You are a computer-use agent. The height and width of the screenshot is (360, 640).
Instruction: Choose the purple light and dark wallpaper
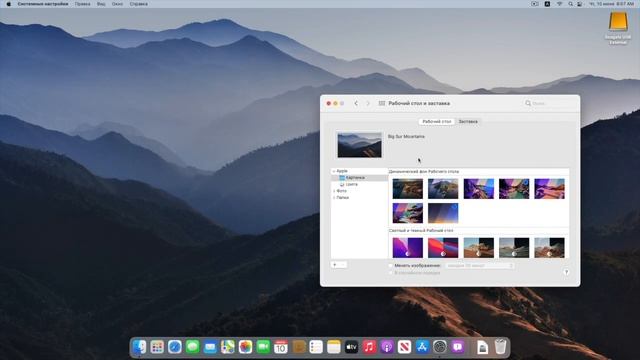click(x=408, y=248)
